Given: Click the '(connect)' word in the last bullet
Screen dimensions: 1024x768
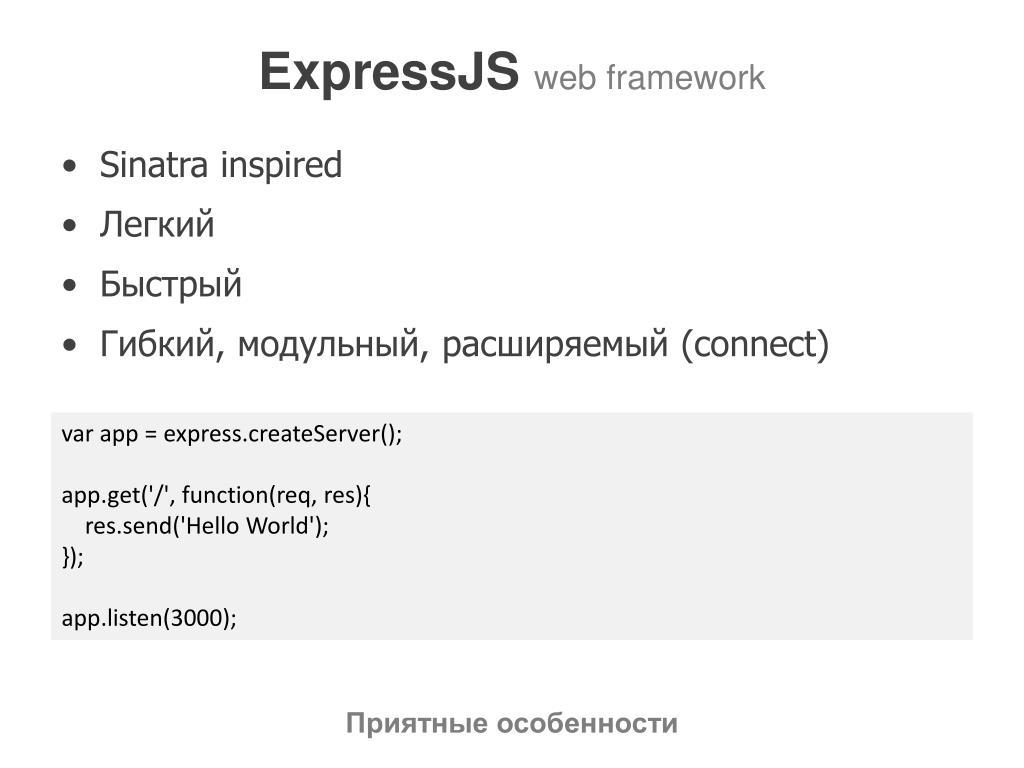Looking at the screenshot, I should point(755,345).
